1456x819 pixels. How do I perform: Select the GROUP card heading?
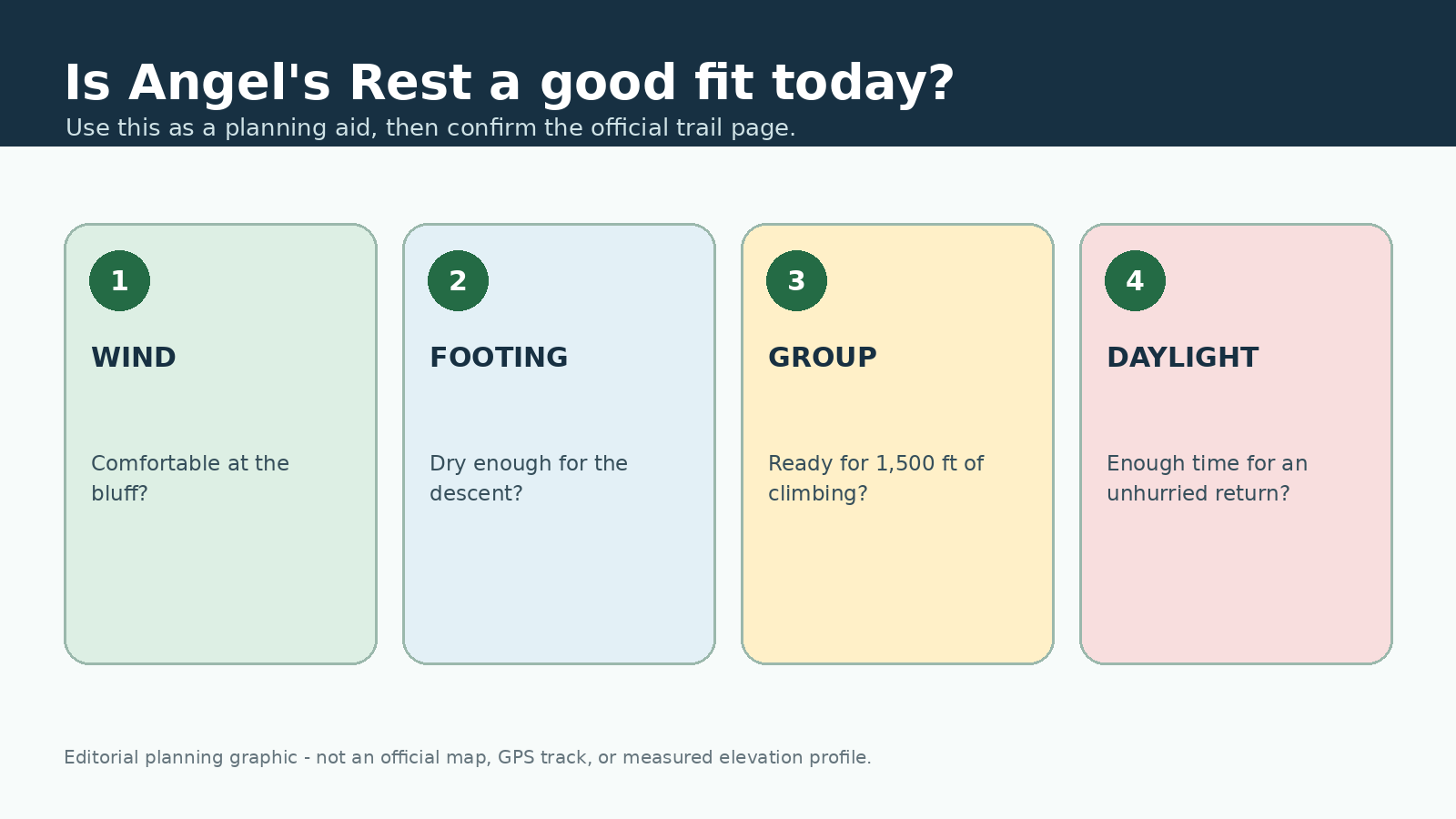tap(823, 358)
